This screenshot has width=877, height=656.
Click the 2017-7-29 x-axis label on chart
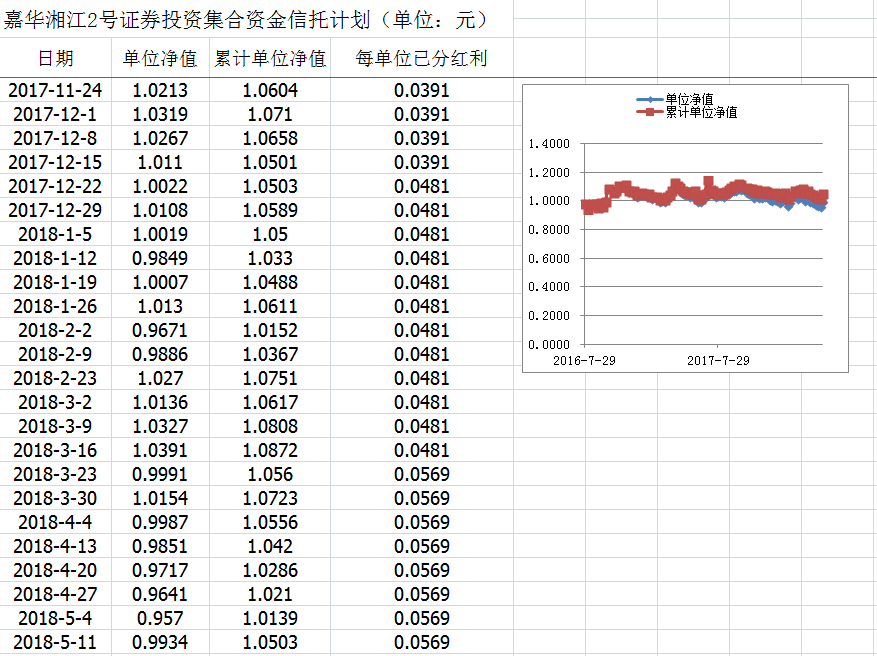[x=718, y=360]
